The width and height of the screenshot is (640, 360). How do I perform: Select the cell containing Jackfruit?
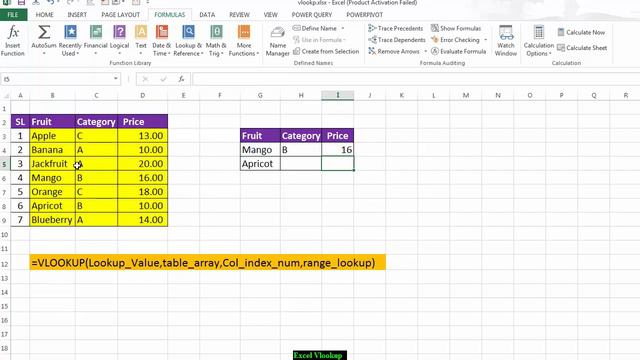[52, 164]
